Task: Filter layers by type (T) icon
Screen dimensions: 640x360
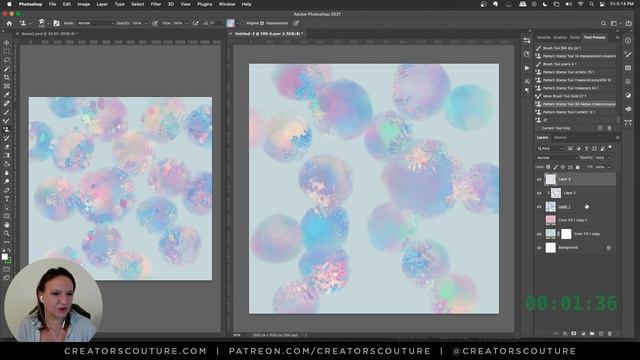Action: (587, 149)
